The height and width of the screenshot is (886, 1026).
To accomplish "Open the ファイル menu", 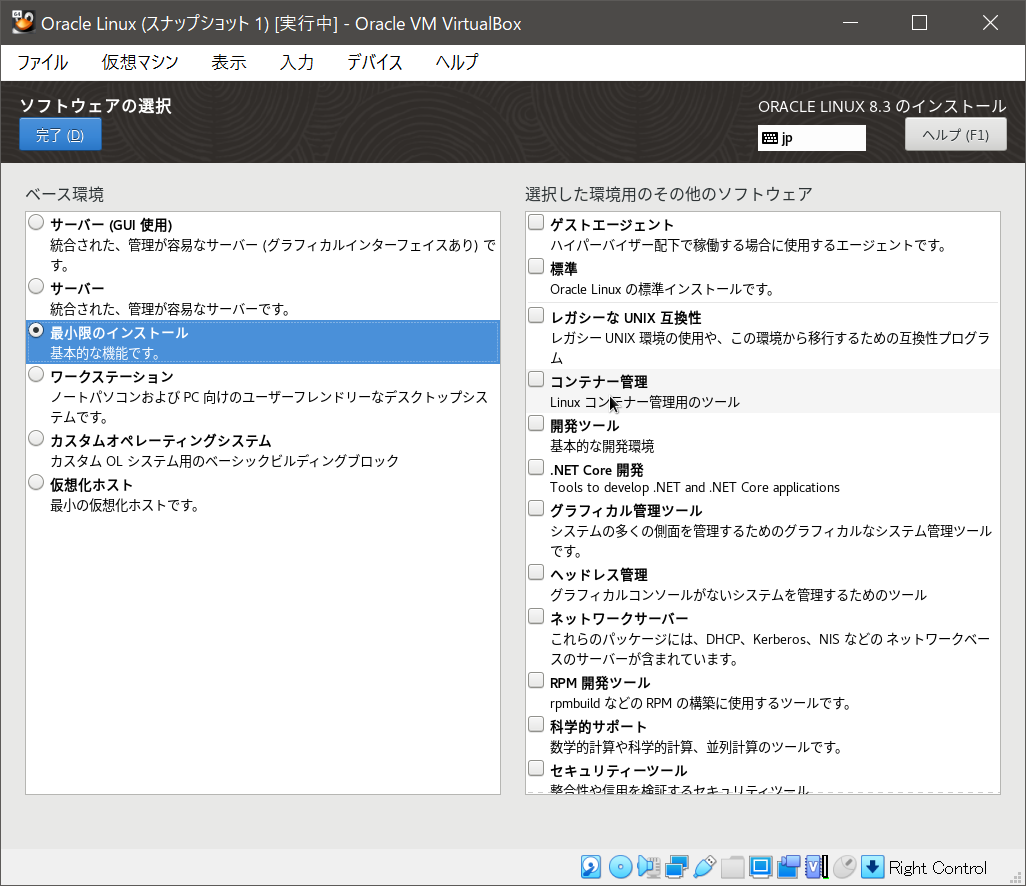I will tap(43, 62).
